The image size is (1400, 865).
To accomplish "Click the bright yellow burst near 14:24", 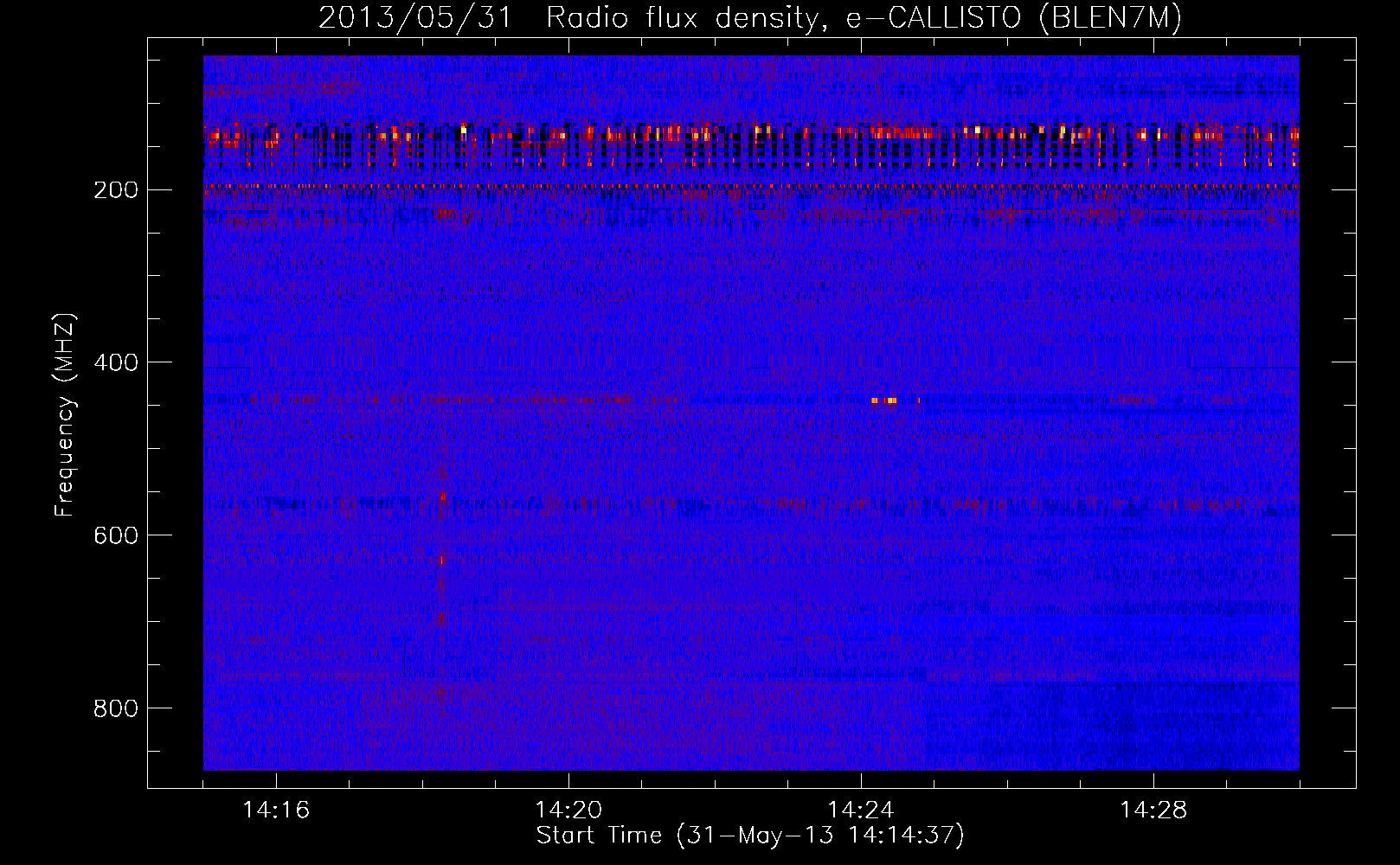I will coord(884,400).
